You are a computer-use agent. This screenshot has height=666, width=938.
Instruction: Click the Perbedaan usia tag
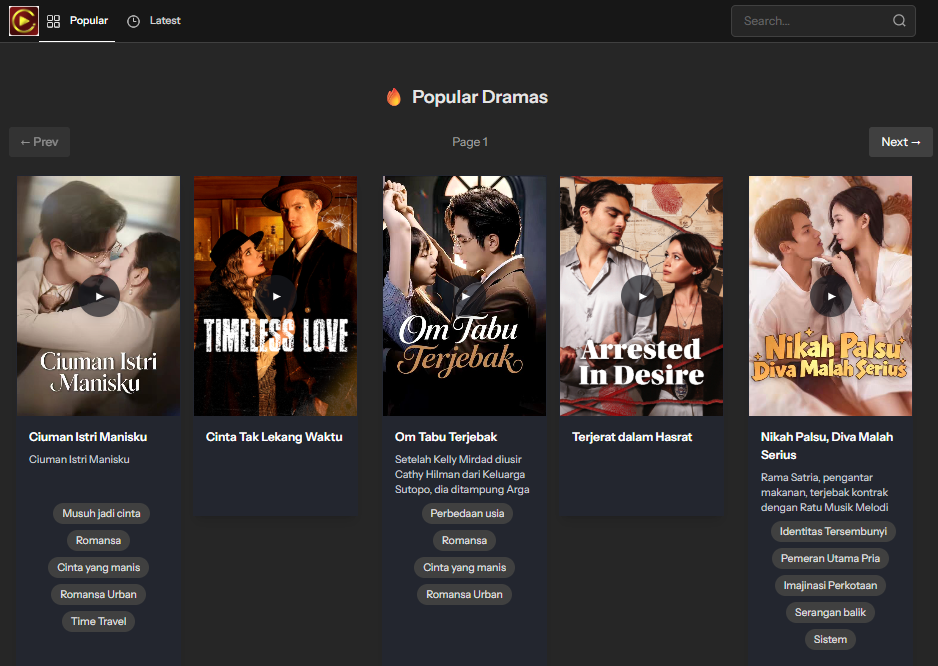click(467, 513)
